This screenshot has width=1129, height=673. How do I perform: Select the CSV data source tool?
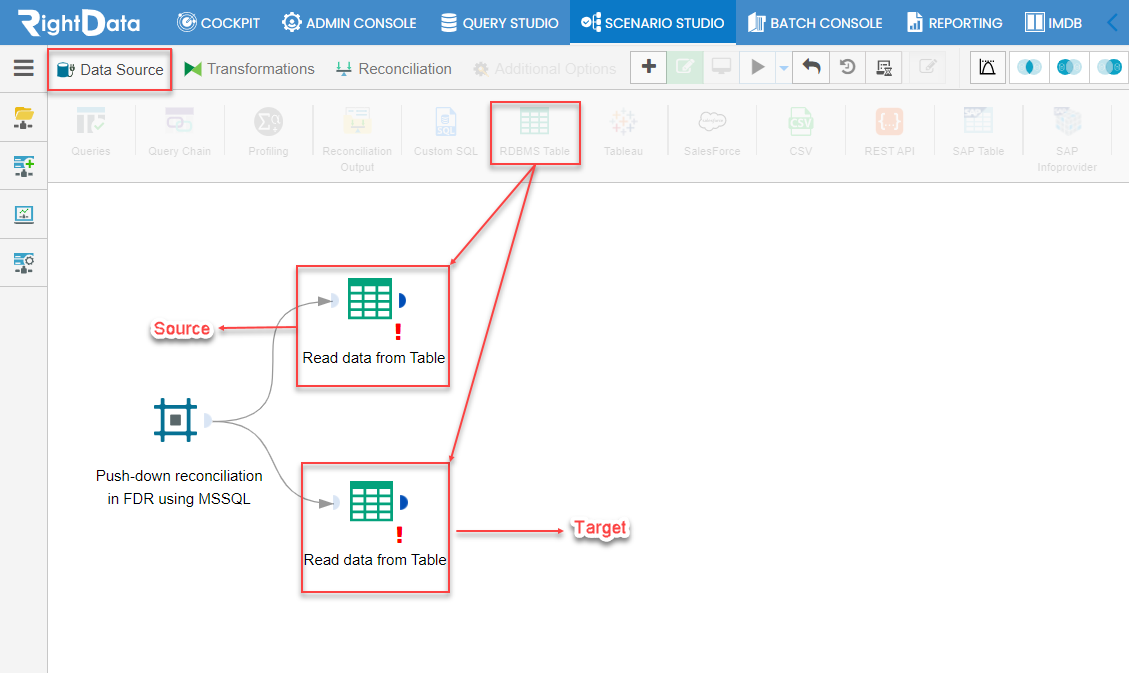pos(801,132)
